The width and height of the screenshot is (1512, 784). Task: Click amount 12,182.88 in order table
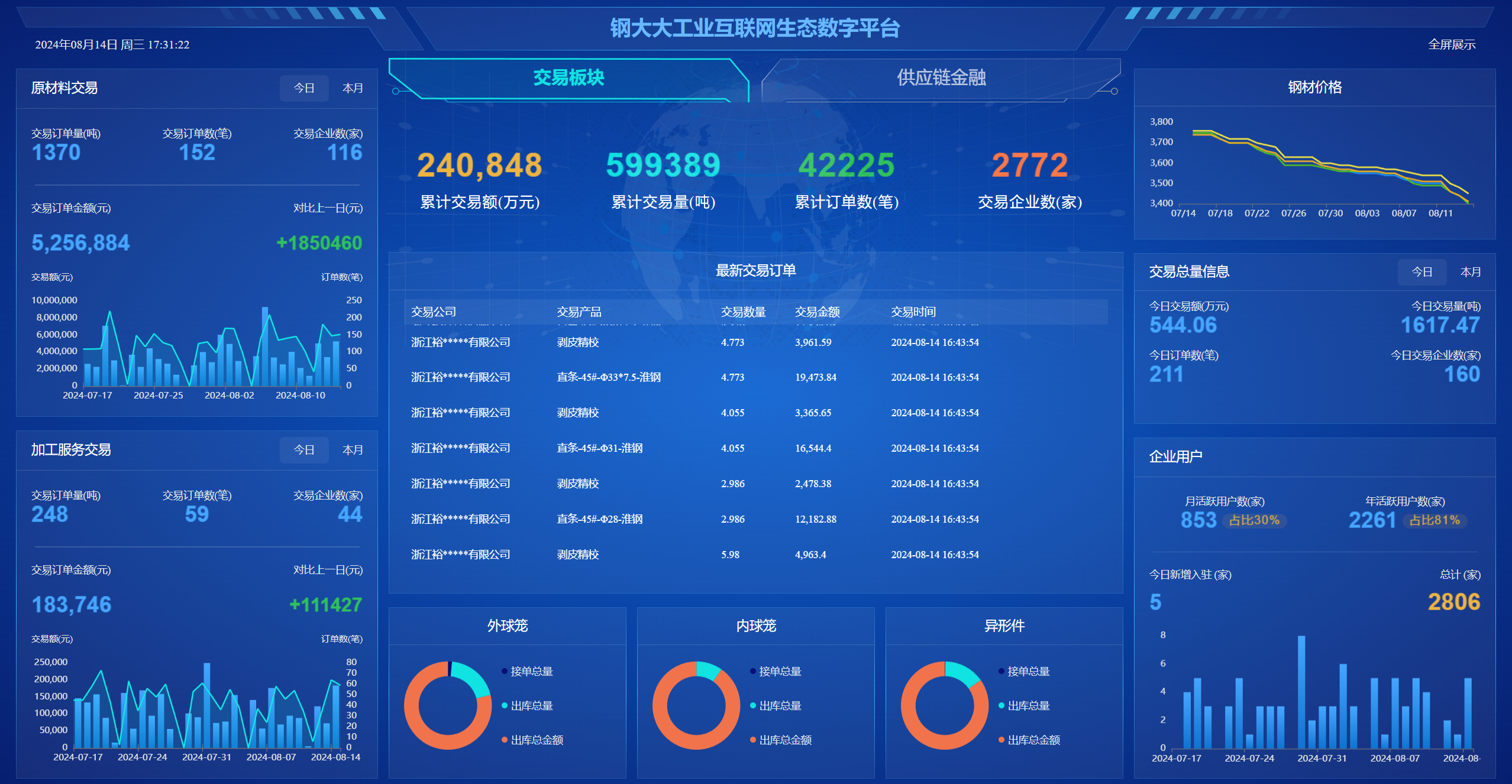coord(816,519)
